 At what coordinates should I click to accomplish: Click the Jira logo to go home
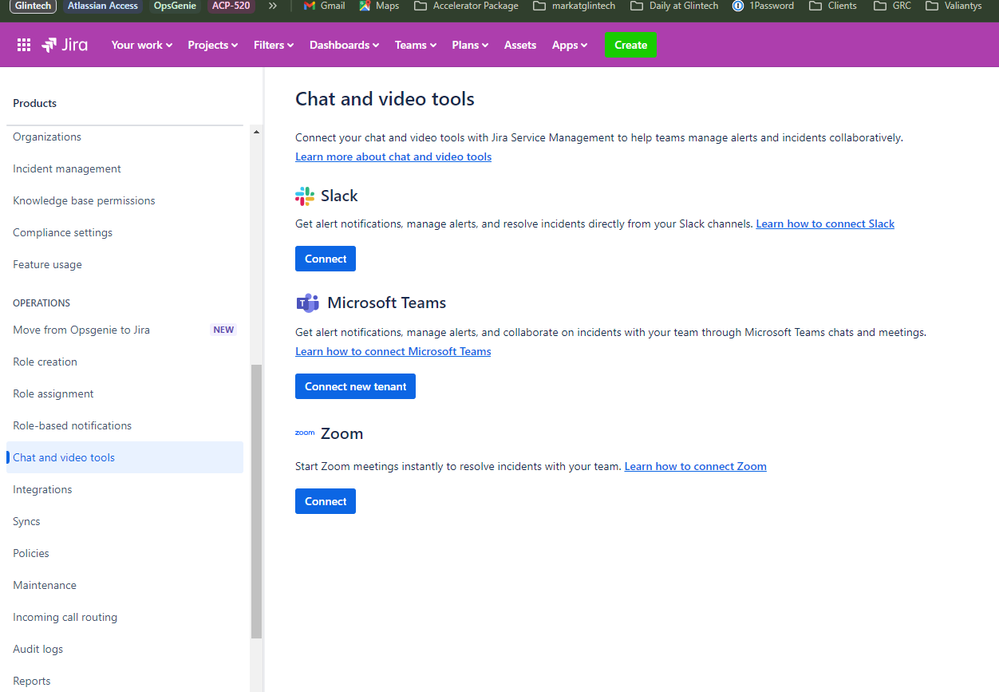(x=64, y=45)
